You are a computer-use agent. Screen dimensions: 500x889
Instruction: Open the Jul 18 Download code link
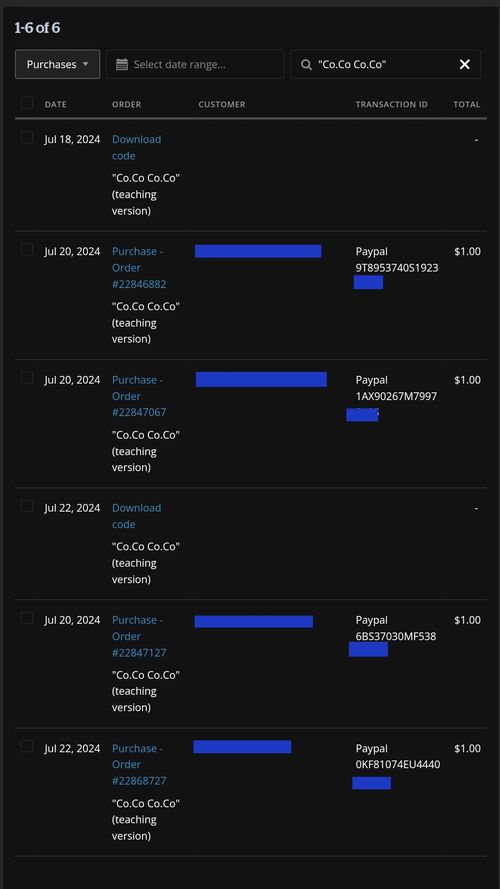pyautogui.click(x=136, y=147)
